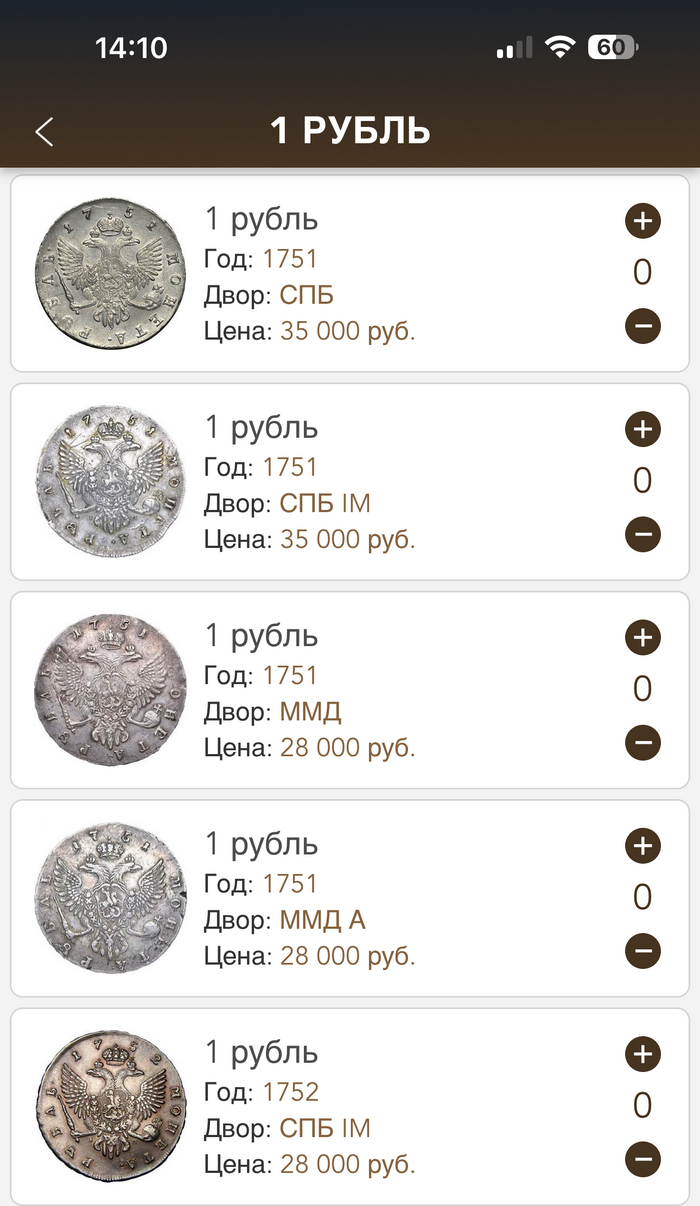Increment count of 1751 ММД А ruble
The image size is (700, 1206).
(643, 846)
